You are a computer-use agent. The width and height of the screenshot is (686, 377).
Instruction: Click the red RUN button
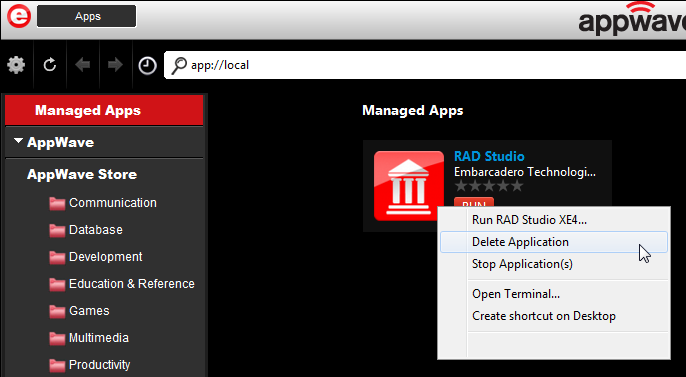(474, 202)
